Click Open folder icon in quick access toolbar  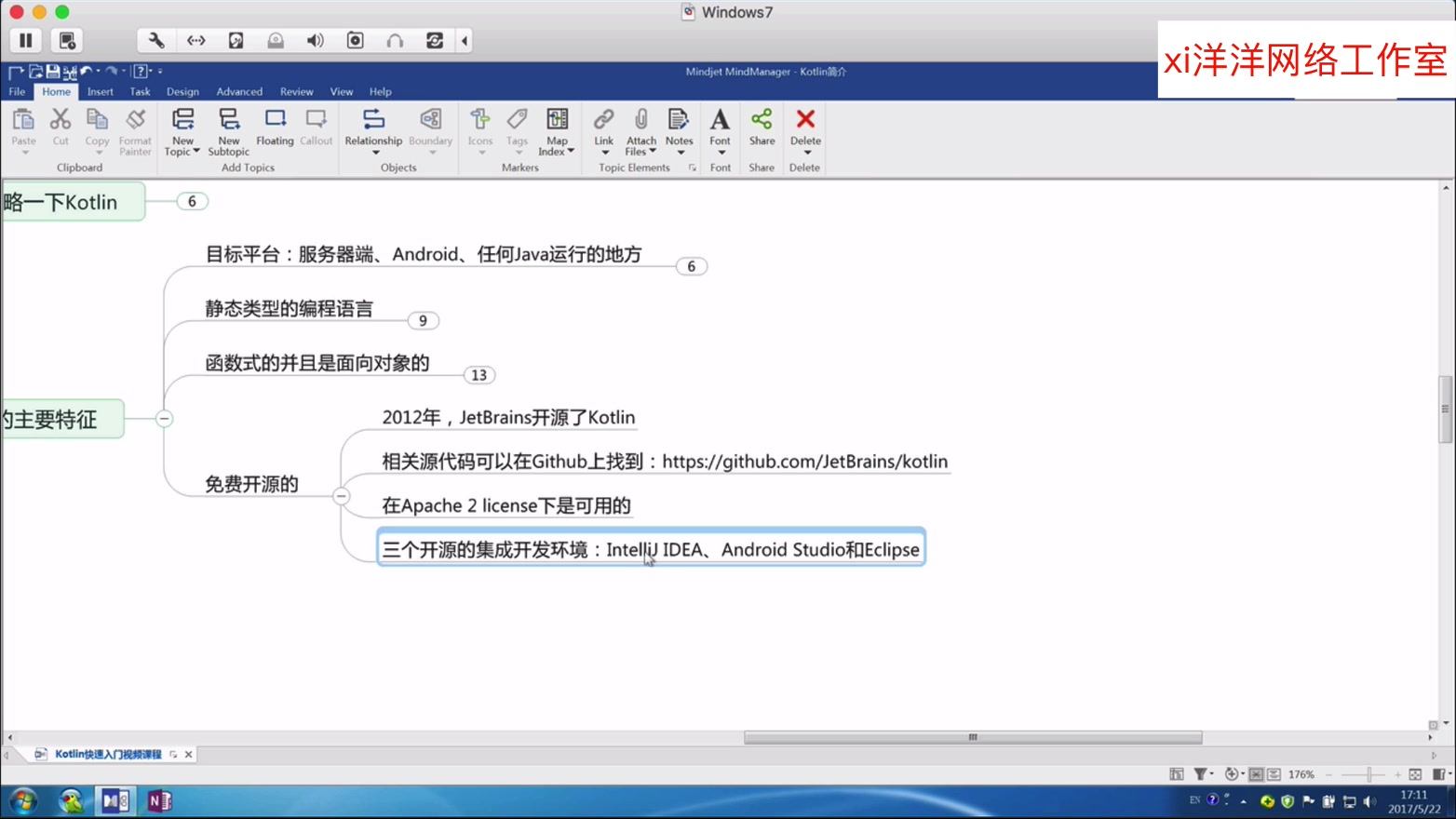pyautogui.click(x=35, y=71)
